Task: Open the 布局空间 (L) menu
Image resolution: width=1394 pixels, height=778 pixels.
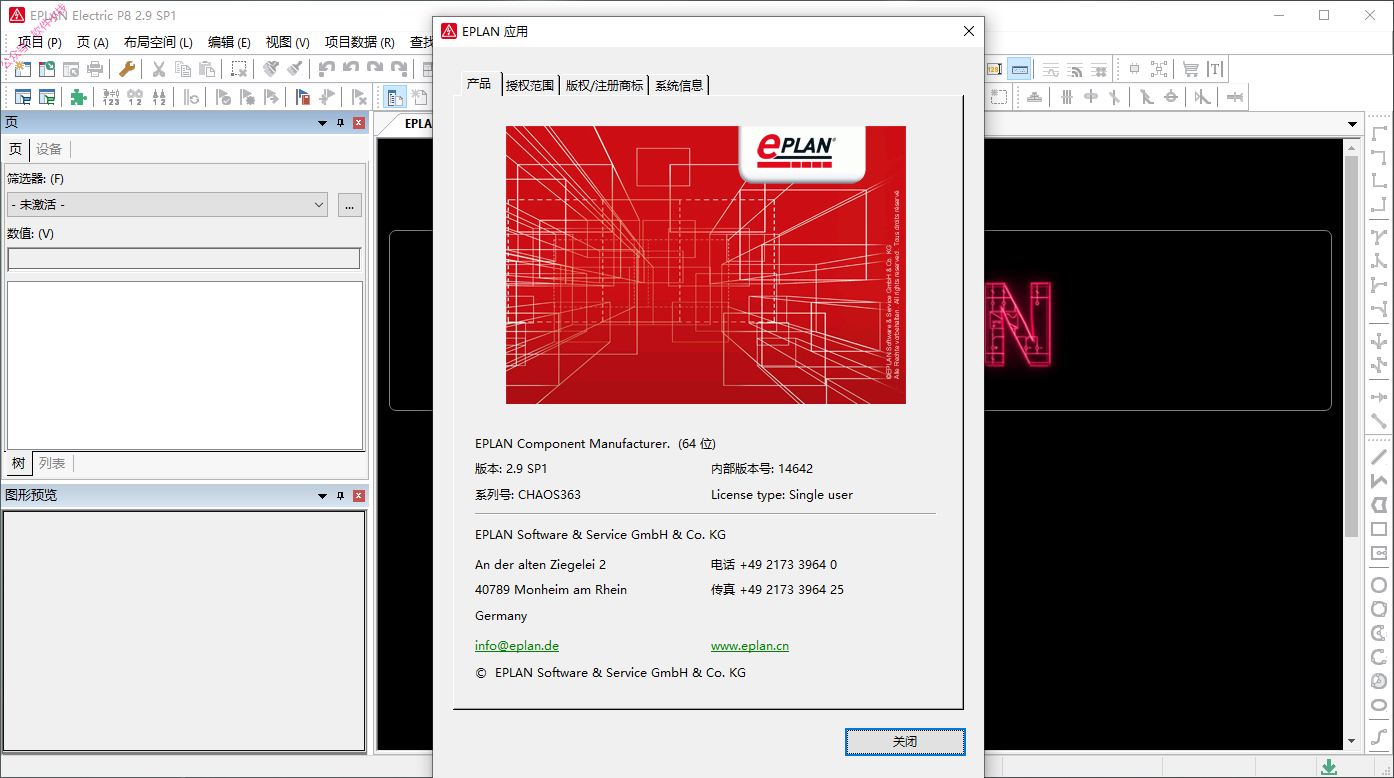Action: tap(158, 42)
